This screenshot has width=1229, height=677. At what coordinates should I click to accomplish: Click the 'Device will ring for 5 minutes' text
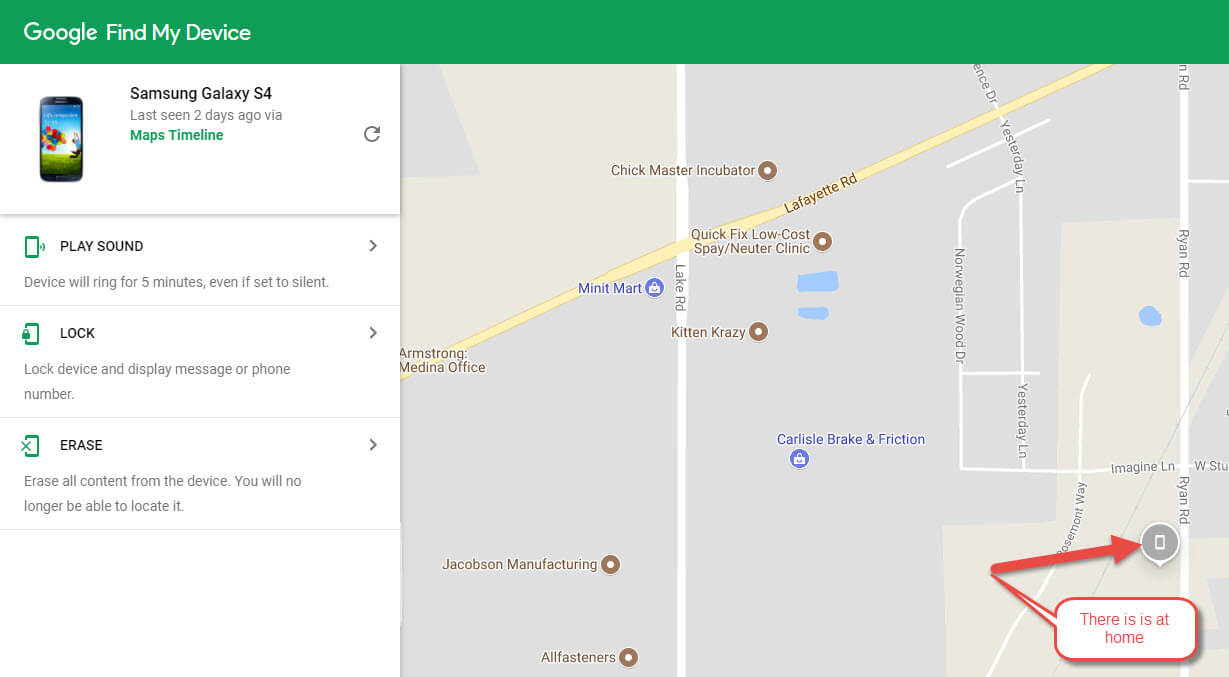coord(176,282)
